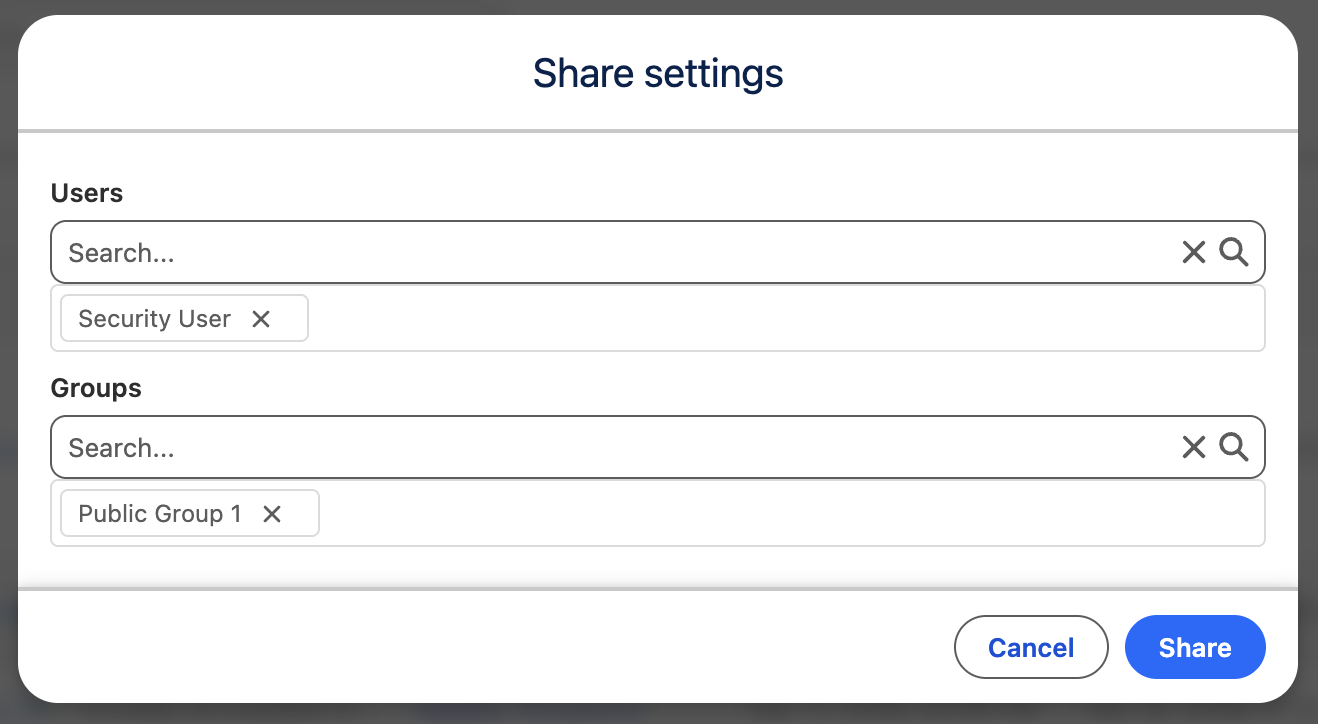Screen dimensions: 1318x724
Task: Clear the Groups search field
Action: click(1194, 447)
